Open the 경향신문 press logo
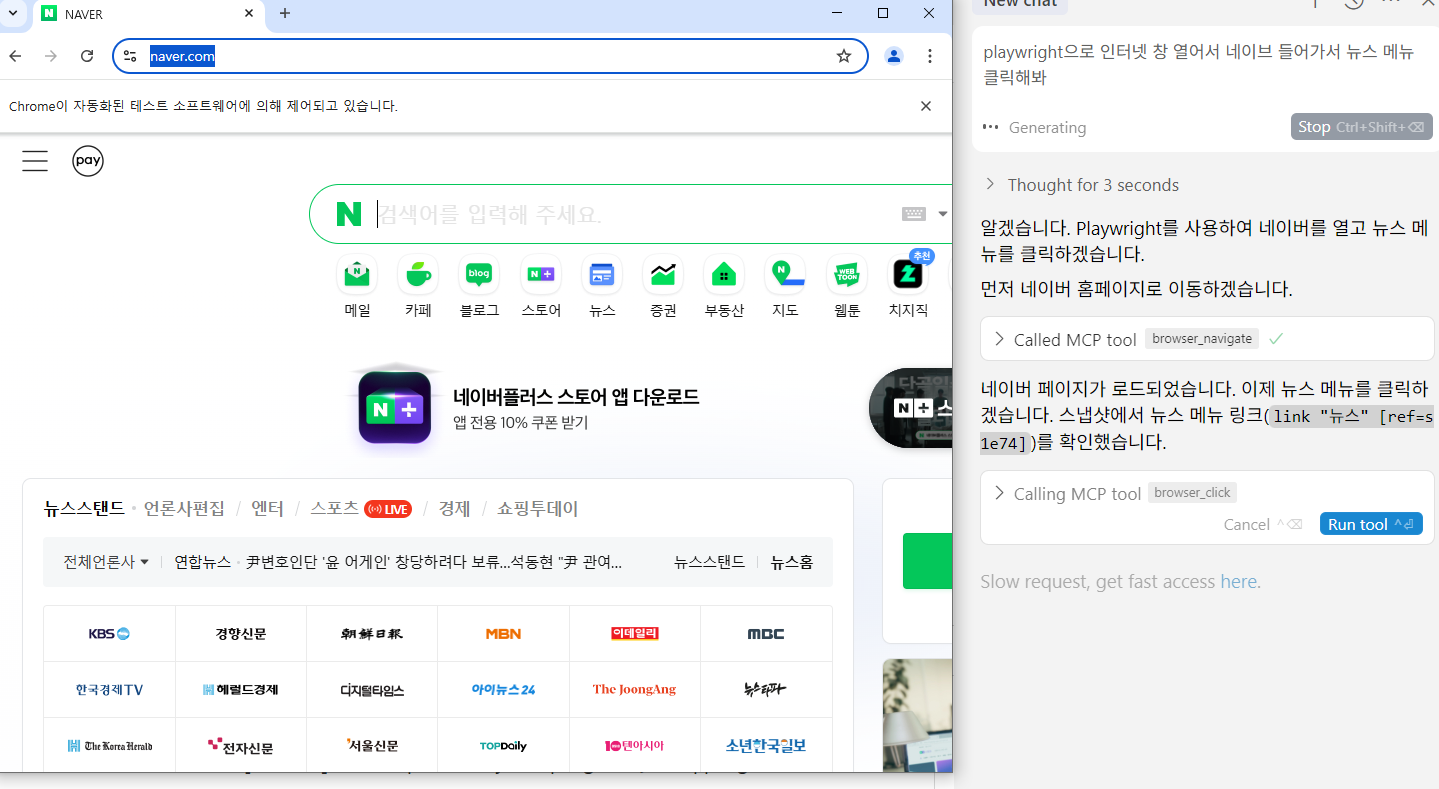The height and width of the screenshot is (789, 1439). [x=241, y=633]
